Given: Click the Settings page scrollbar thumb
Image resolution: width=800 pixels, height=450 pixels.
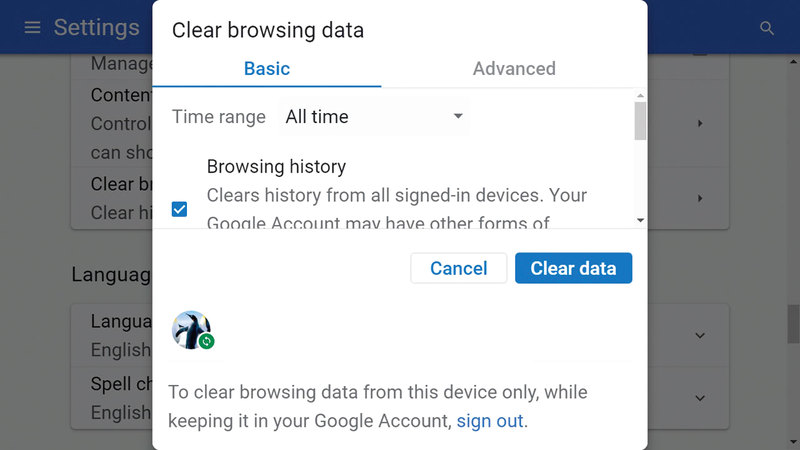Looking at the screenshot, I should (793, 322).
